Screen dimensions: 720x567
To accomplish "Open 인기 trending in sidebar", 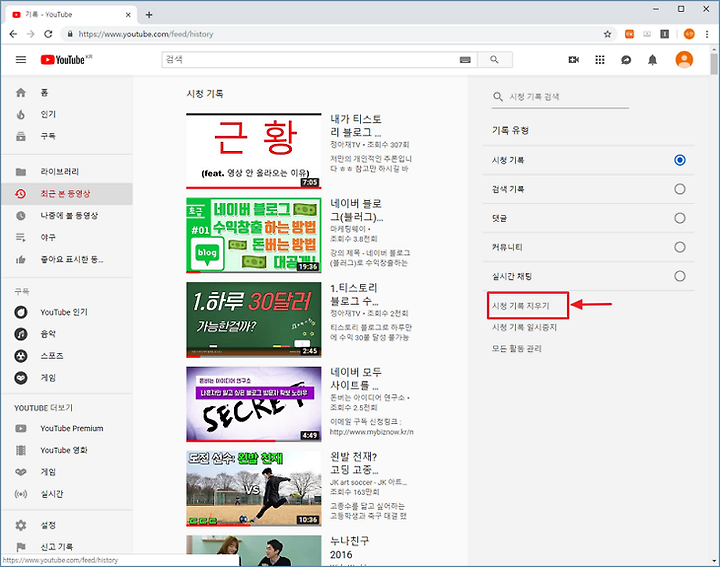I will click(x=67, y=114).
